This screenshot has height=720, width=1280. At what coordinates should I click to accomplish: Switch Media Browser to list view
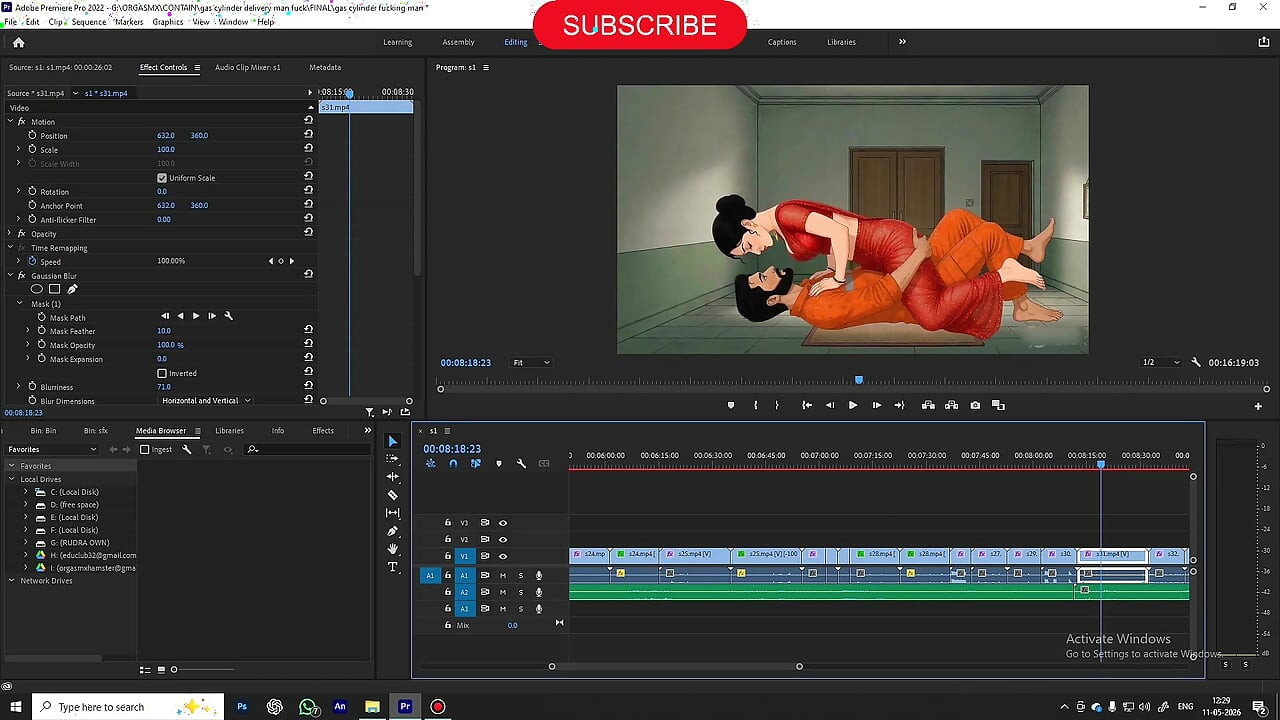(x=145, y=670)
